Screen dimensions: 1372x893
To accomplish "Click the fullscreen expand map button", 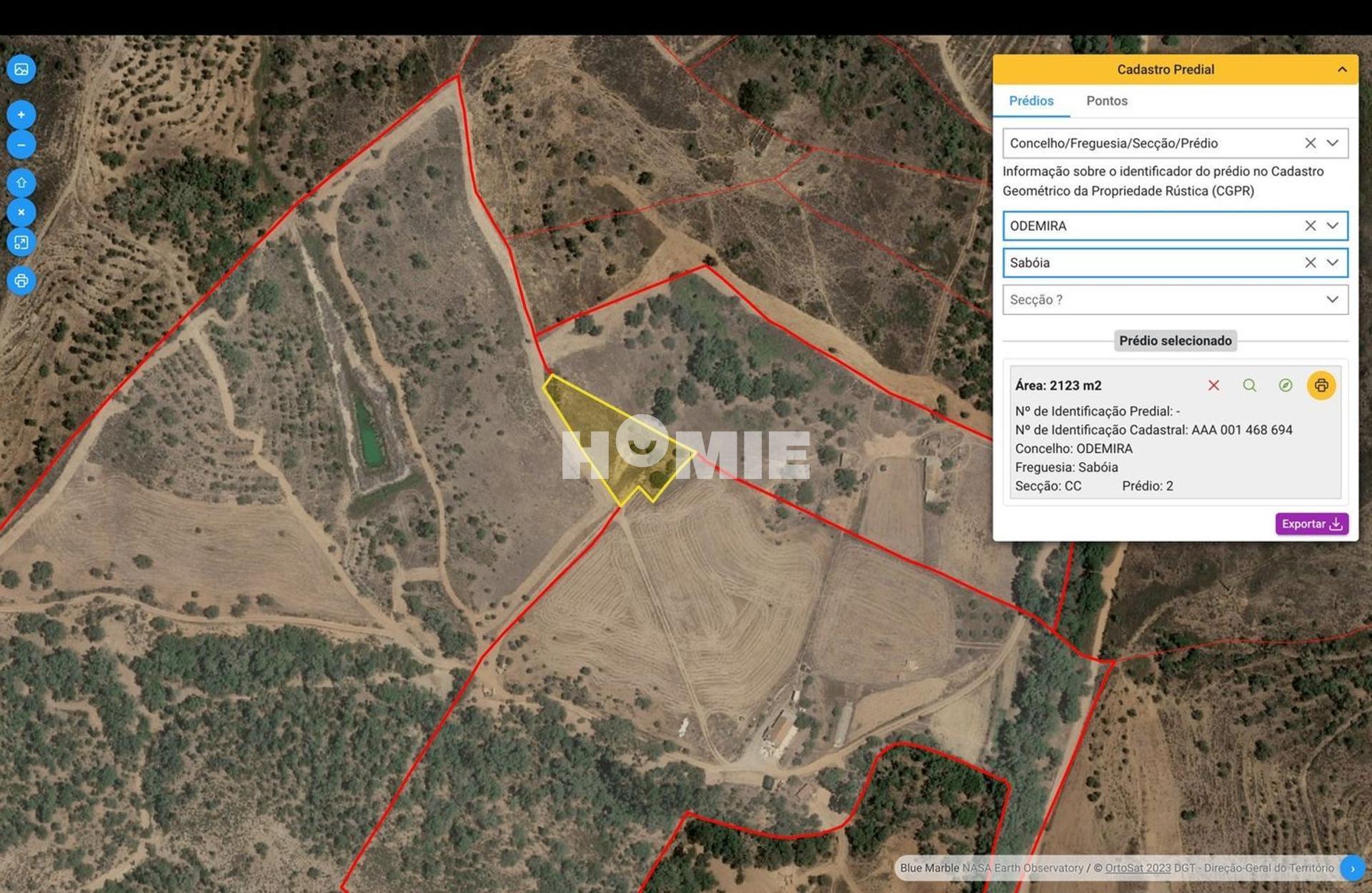I will [x=21, y=242].
